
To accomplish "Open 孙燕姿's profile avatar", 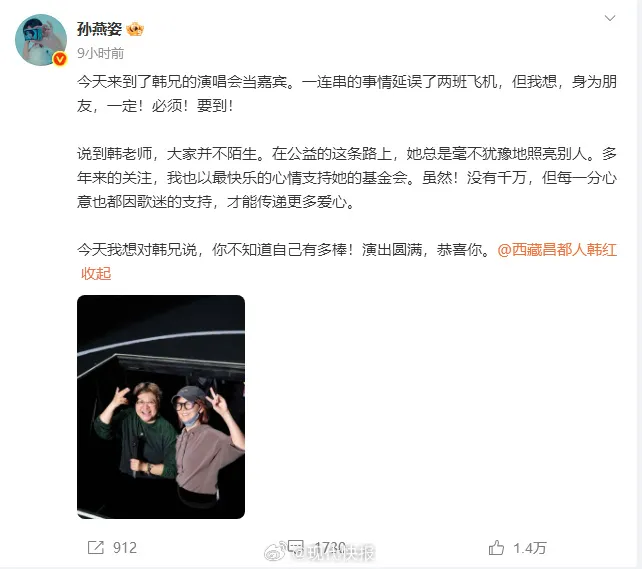I will 41,40.
